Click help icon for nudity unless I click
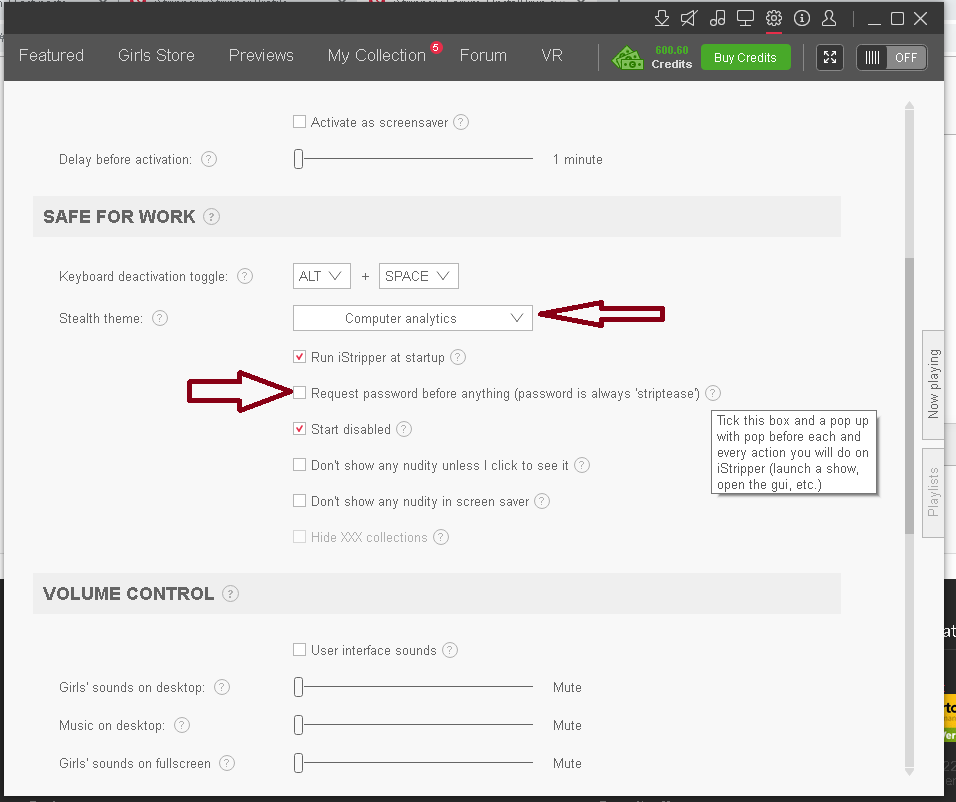Image resolution: width=956 pixels, height=802 pixels. 582,465
